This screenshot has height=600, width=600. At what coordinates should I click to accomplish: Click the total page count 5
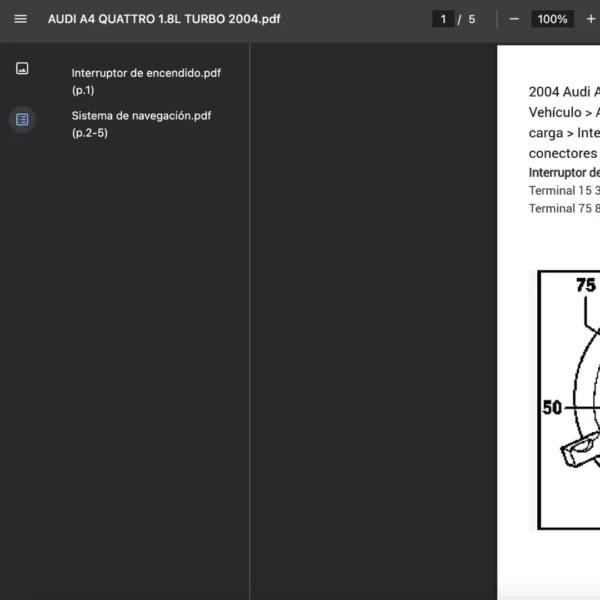coord(472,19)
